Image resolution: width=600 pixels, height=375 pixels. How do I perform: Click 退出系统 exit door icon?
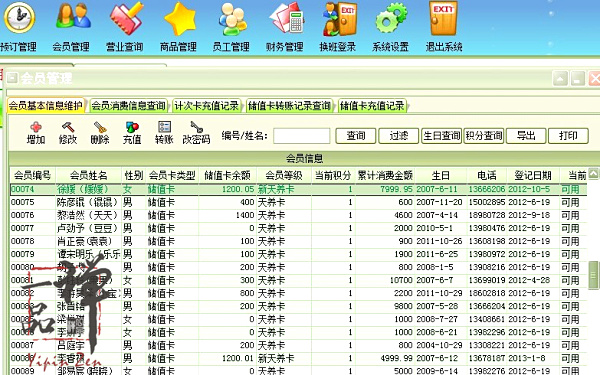pyautogui.click(x=443, y=18)
